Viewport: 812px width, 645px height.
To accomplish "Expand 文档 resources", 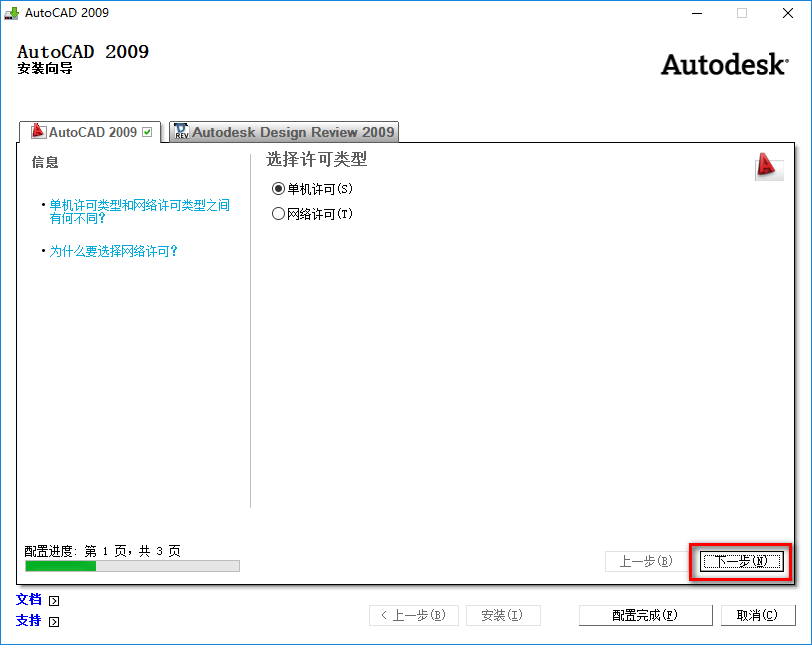I will coord(27,600).
